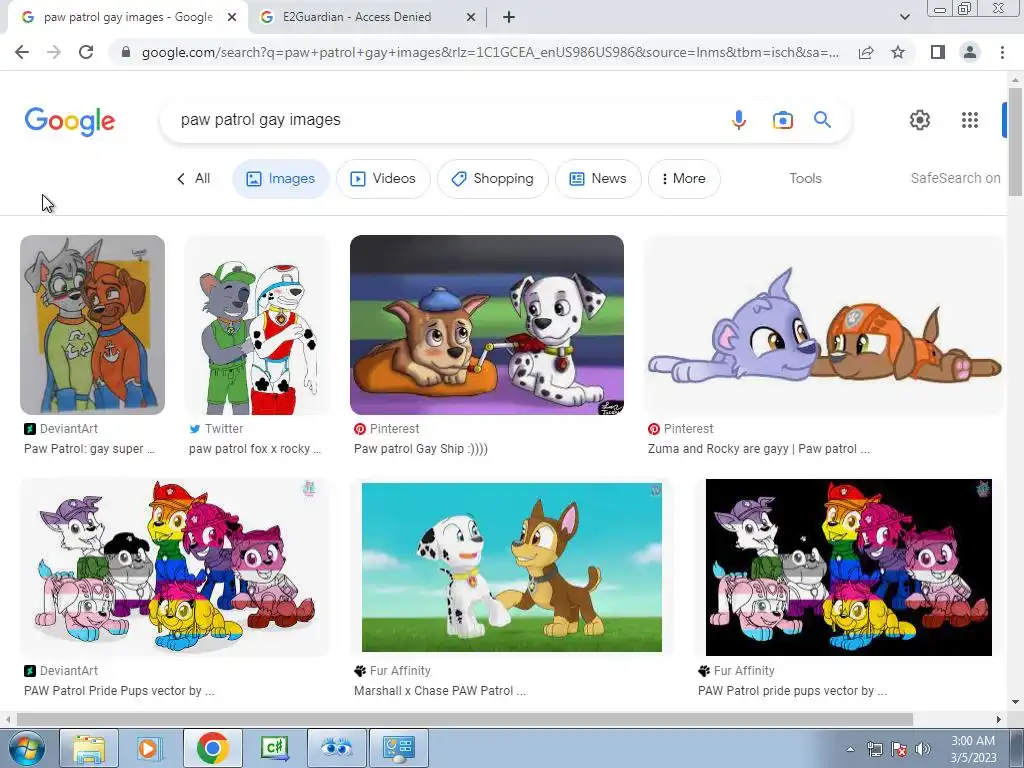The width and height of the screenshot is (1024, 768).
Task: Open a new browser tab
Action: click(509, 17)
